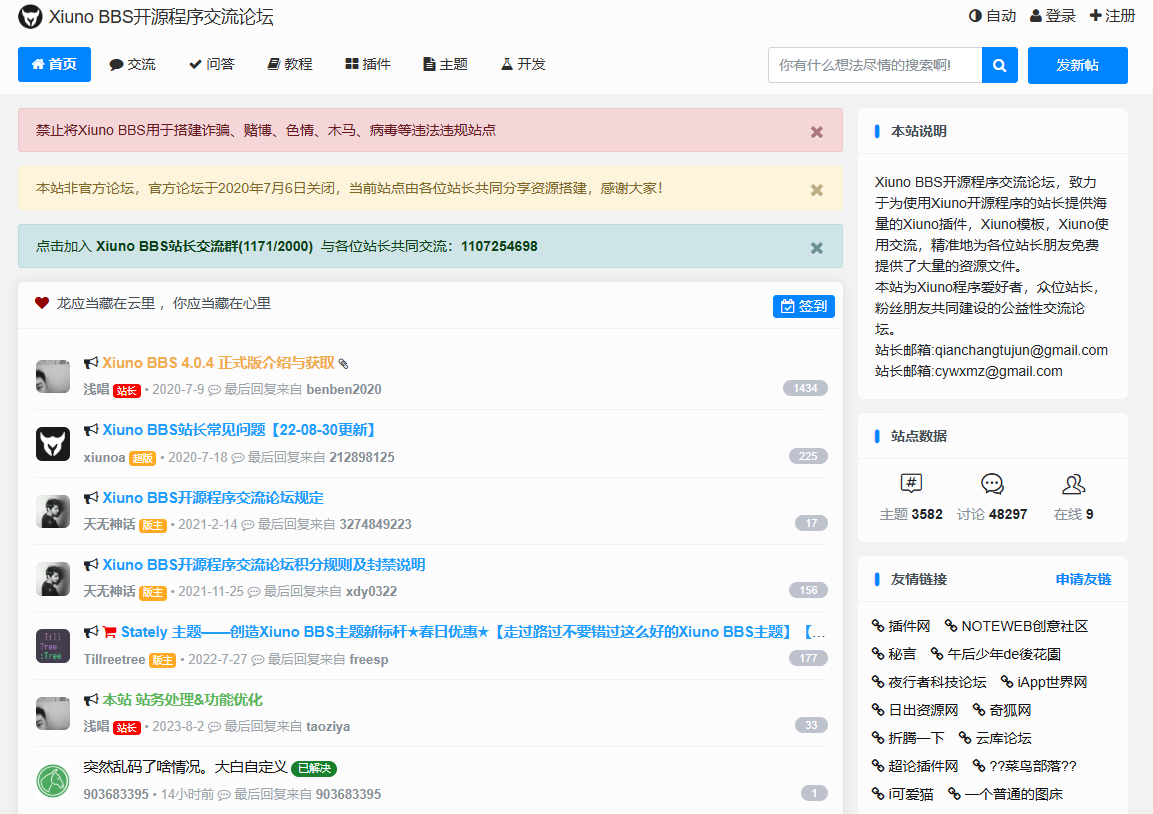Image resolution: width=1153 pixels, height=814 pixels.
Task: Open the 一个普通的图床 friend link
Action: [1005, 793]
